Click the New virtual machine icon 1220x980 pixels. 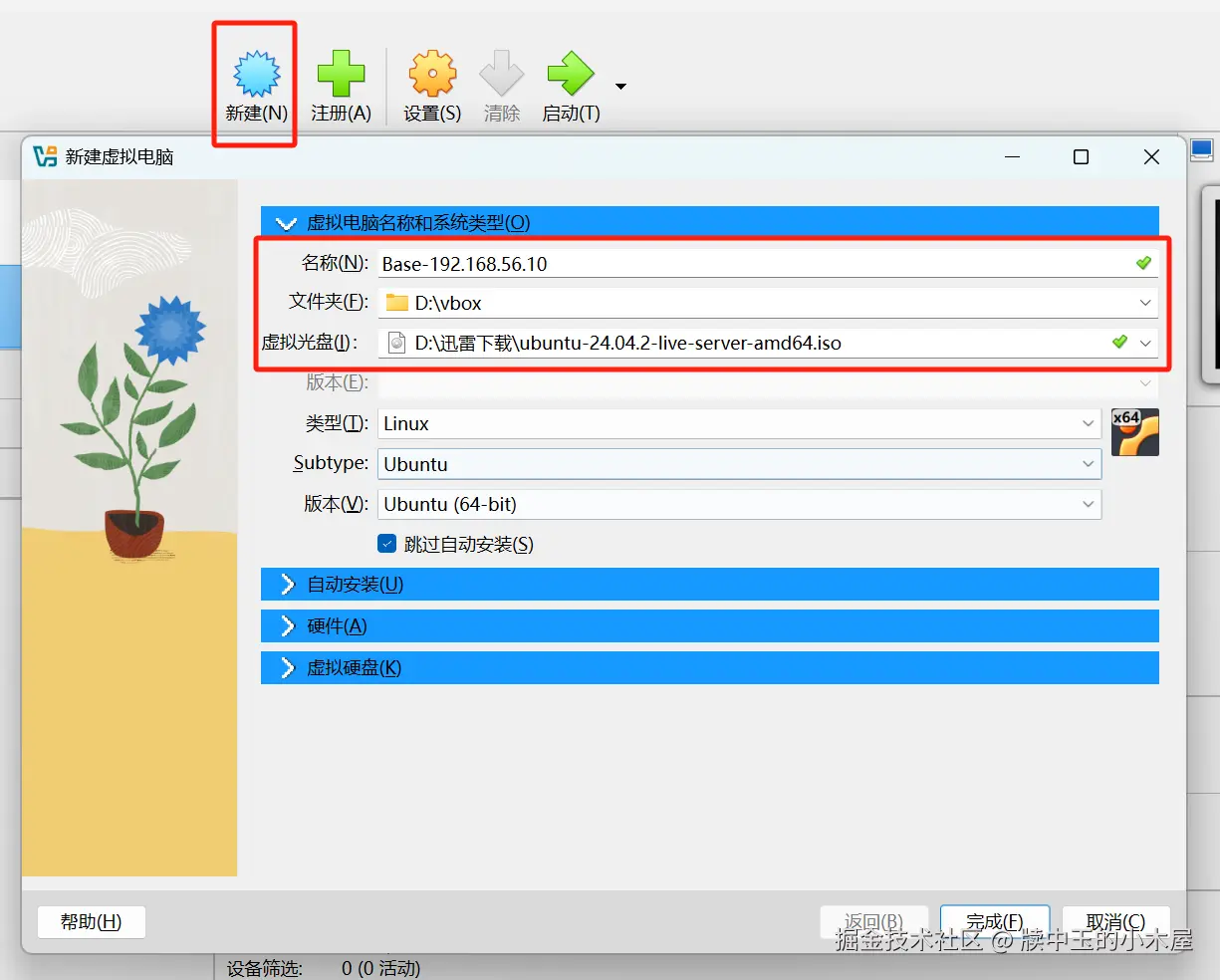coord(254,72)
